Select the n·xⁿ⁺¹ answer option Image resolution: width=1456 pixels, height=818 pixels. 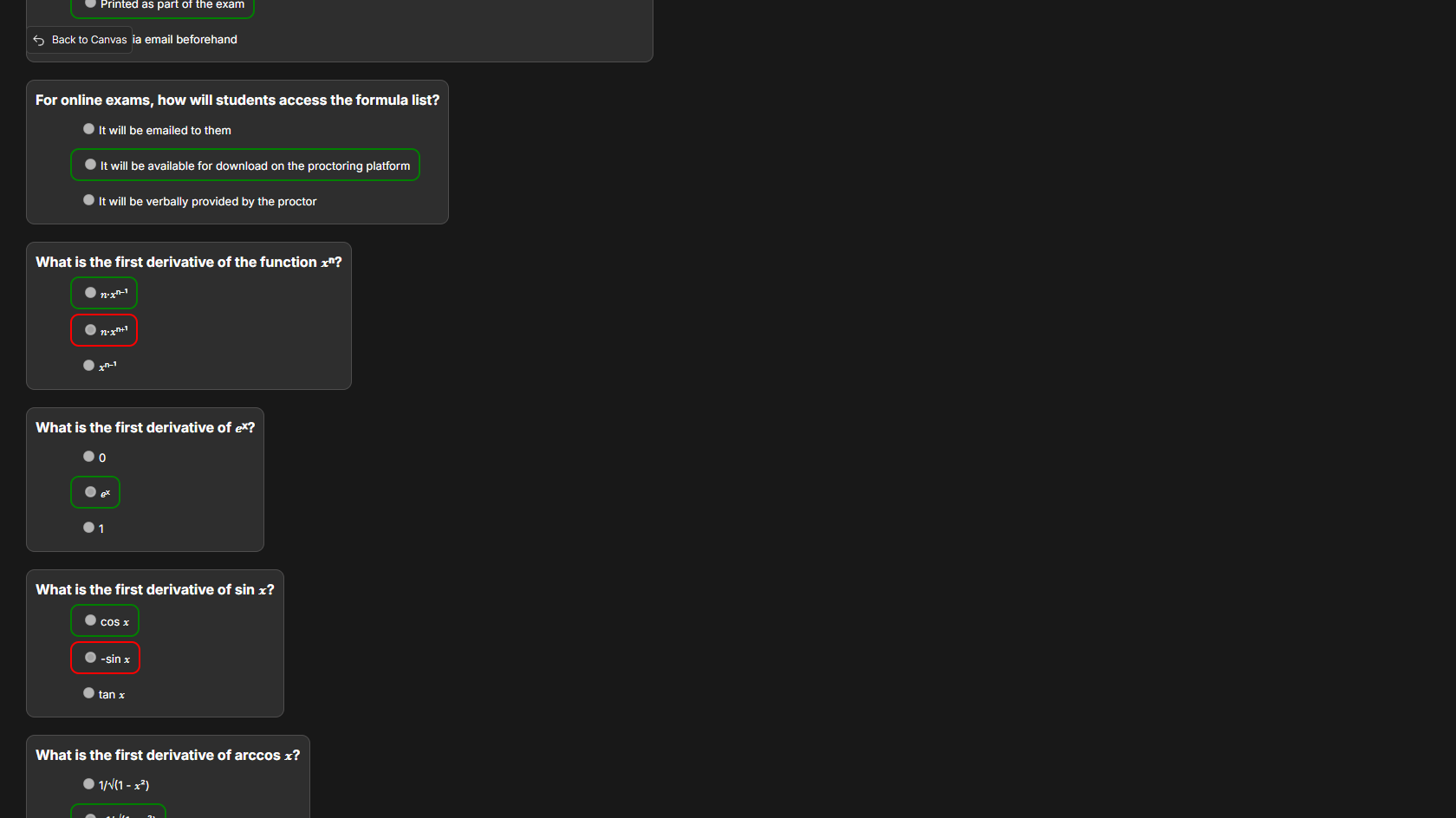tap(91, 330)
